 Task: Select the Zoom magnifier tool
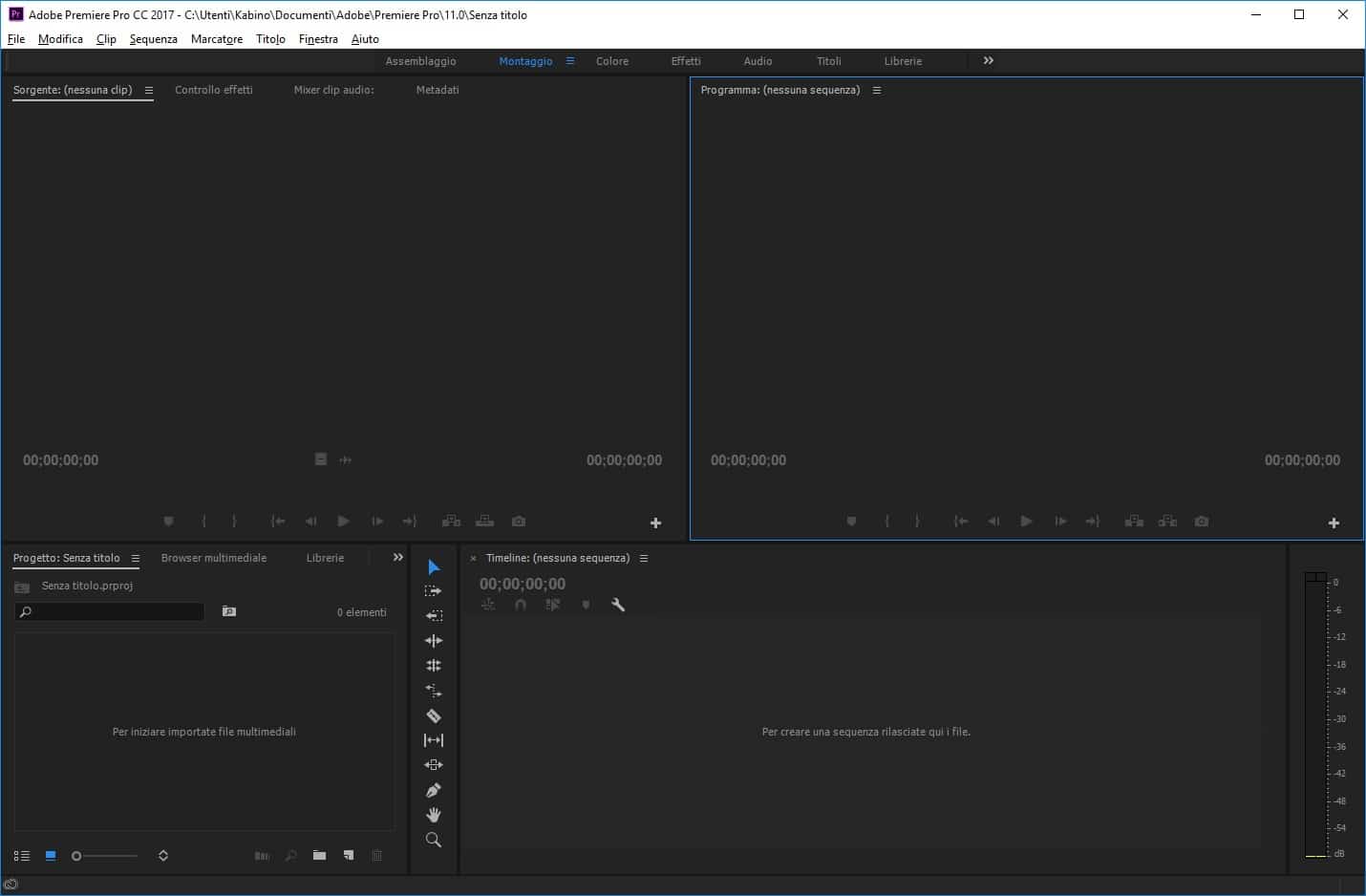(x=434, y=840)
